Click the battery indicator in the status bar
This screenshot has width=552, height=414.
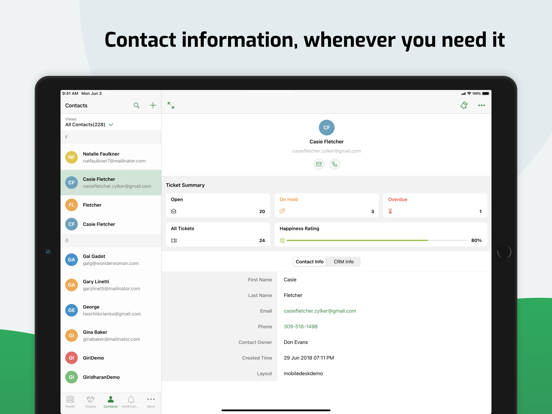pos(486,94)
